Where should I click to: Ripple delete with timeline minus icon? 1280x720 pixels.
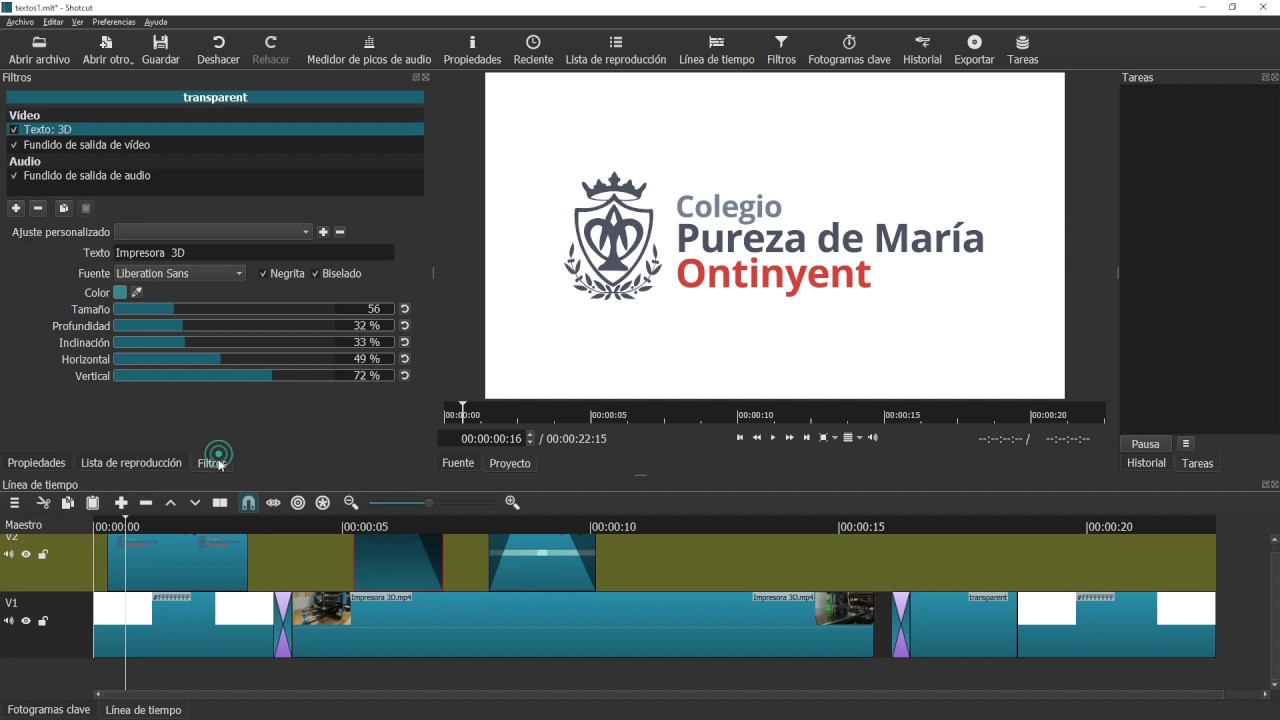pyautogui.click(x=146, y=503)
